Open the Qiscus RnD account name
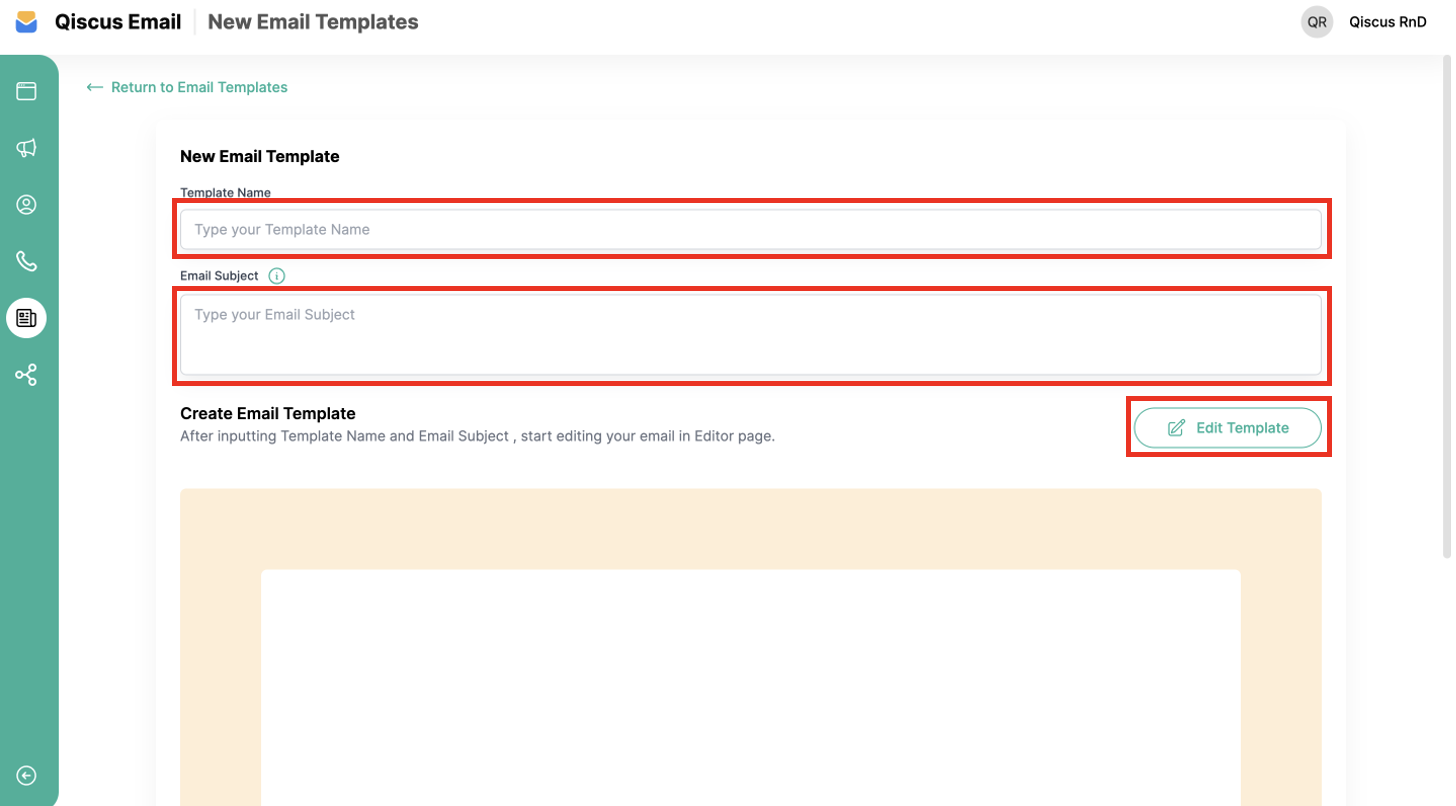The width and height of the screenshot is (1456, 806). click(x=1387, y=22)
